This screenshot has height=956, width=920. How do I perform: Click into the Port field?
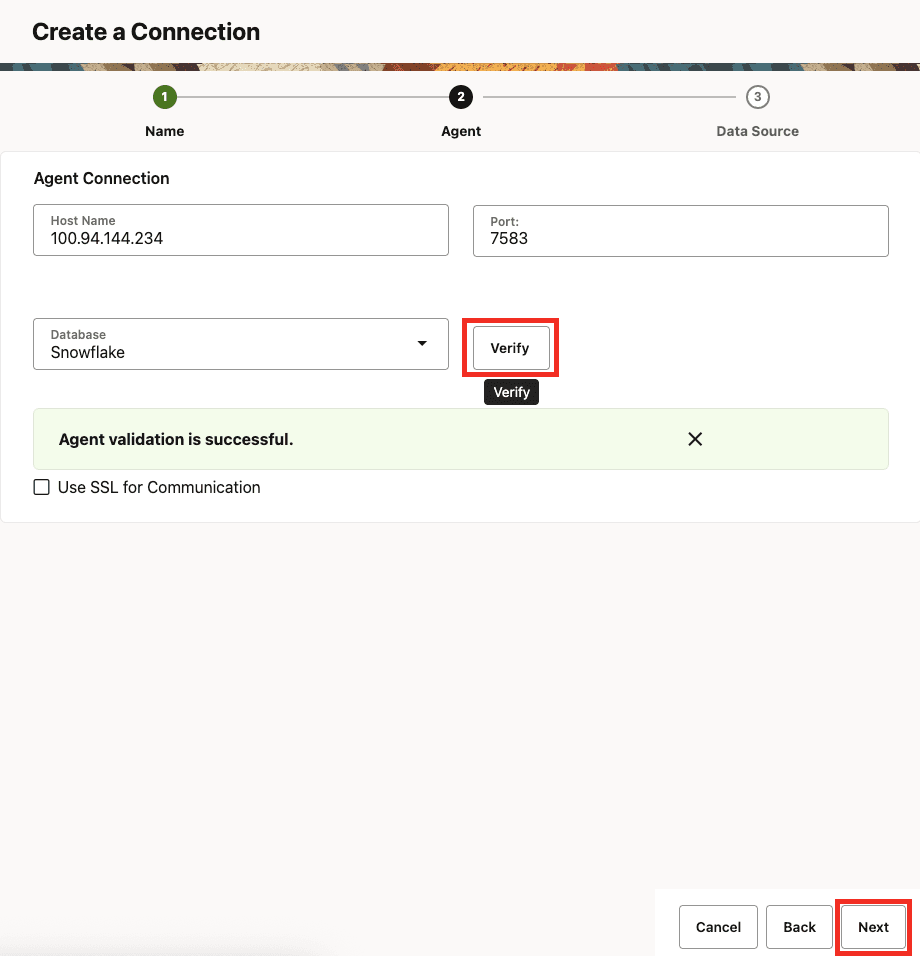click(x=680, y=230)
